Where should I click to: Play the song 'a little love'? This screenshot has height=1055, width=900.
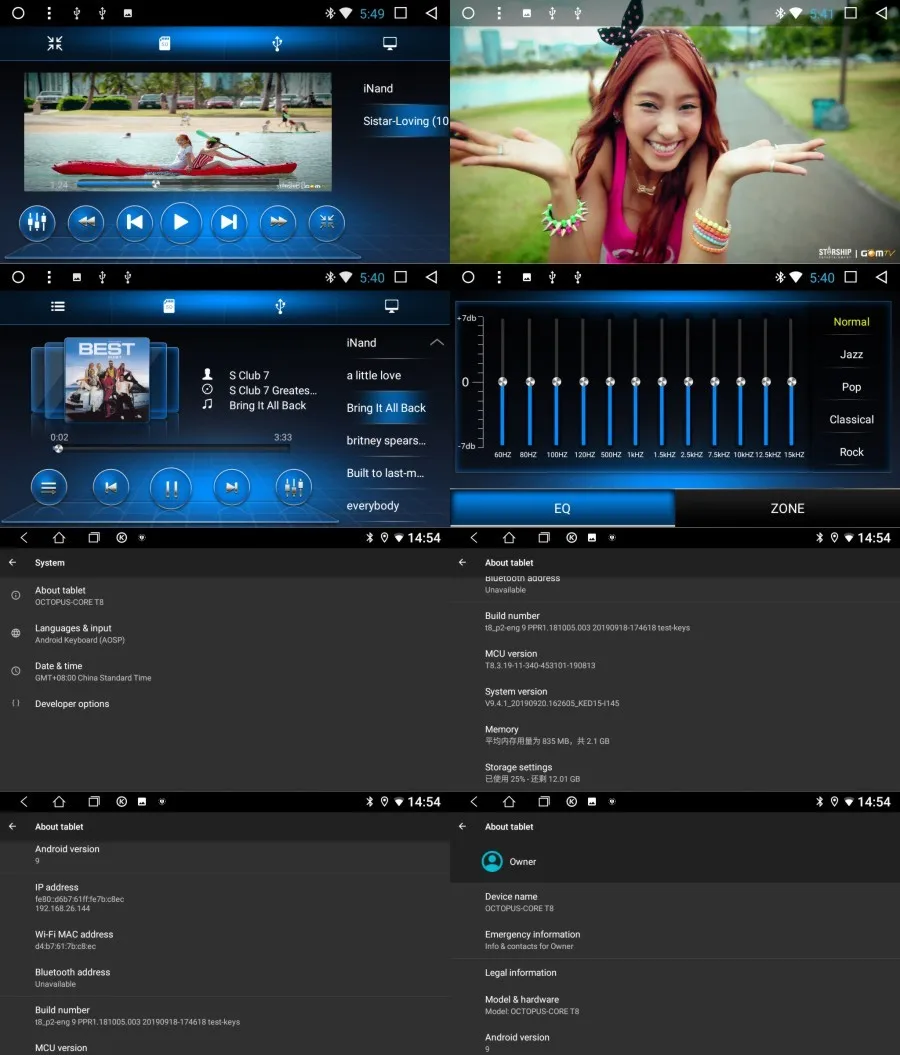374,375
